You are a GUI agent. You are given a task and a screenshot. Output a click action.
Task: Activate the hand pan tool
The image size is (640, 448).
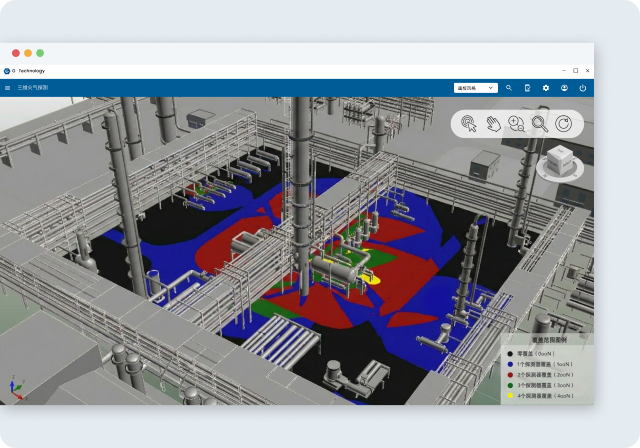(x=493, y=124)
